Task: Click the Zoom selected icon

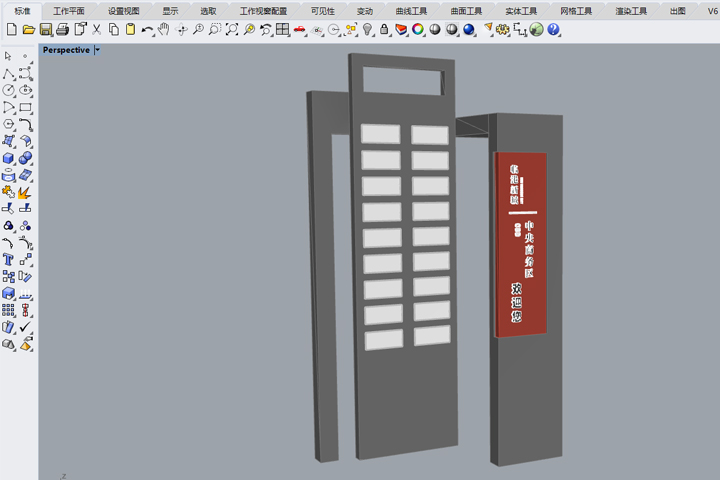Action: (249, 30)
